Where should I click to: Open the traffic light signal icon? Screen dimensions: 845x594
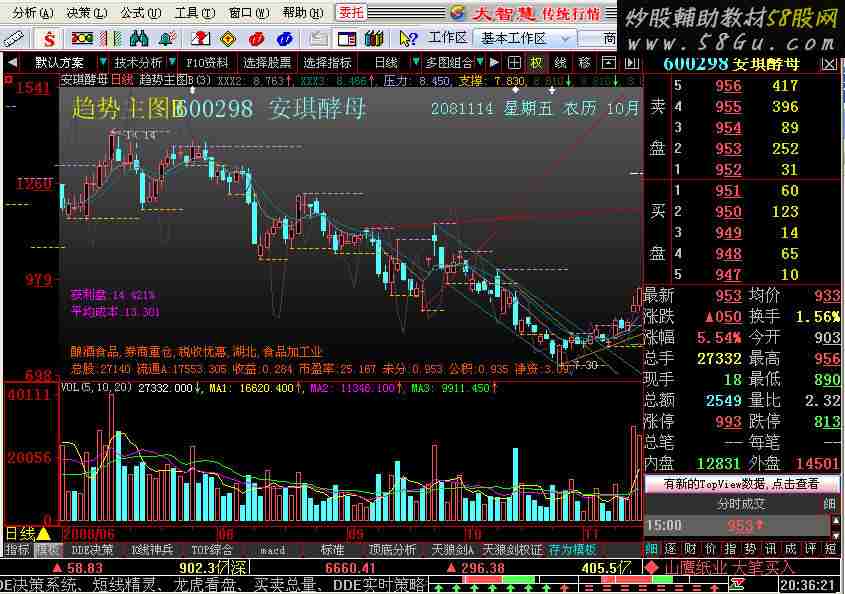click(82, 38)
